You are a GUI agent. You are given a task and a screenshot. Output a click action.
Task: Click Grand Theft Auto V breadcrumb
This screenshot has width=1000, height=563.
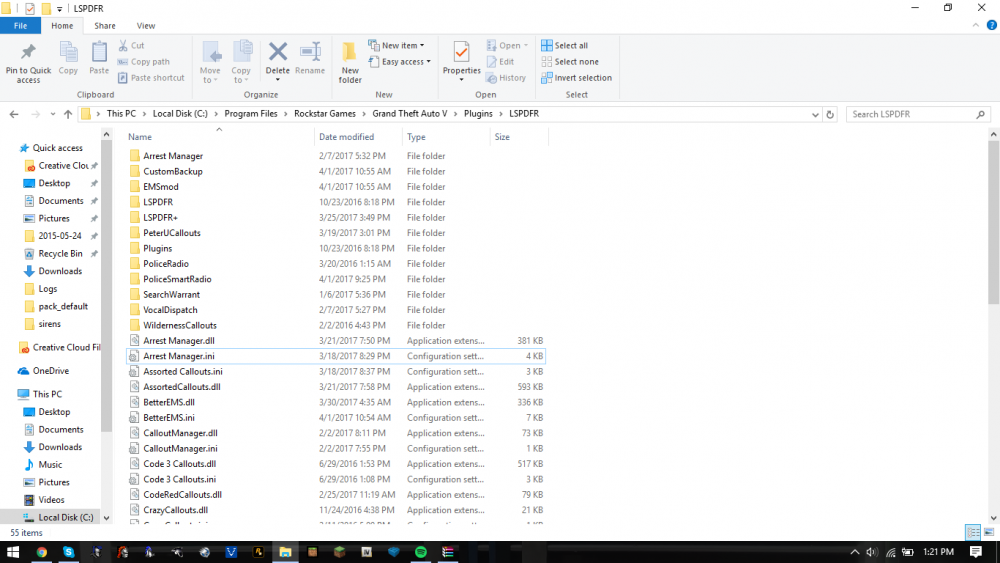[x=409, y=113]
